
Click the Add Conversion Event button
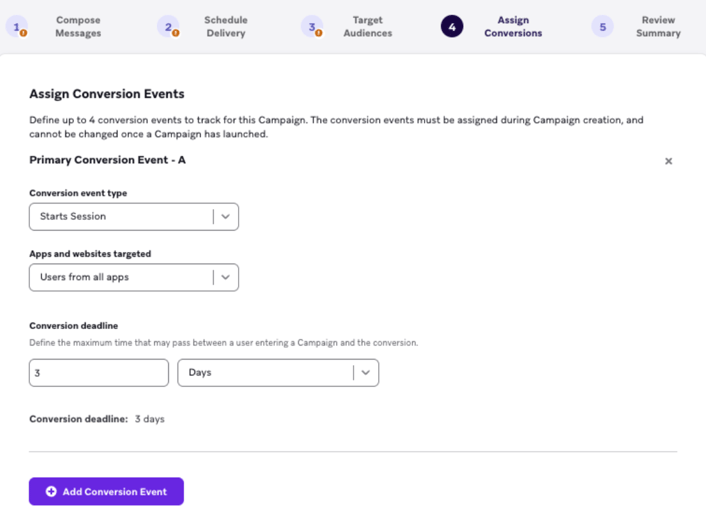tap(106, 491)
